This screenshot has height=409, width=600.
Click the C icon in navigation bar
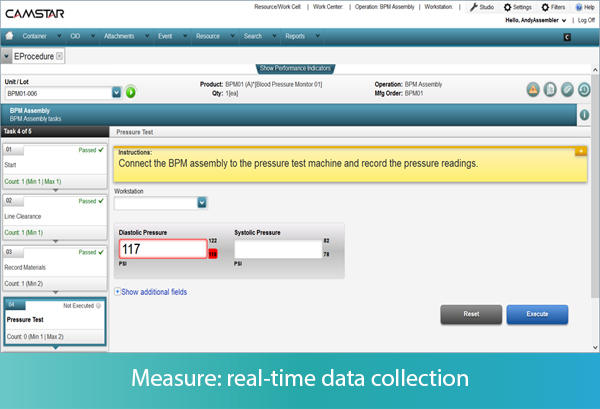pos(567,37)
